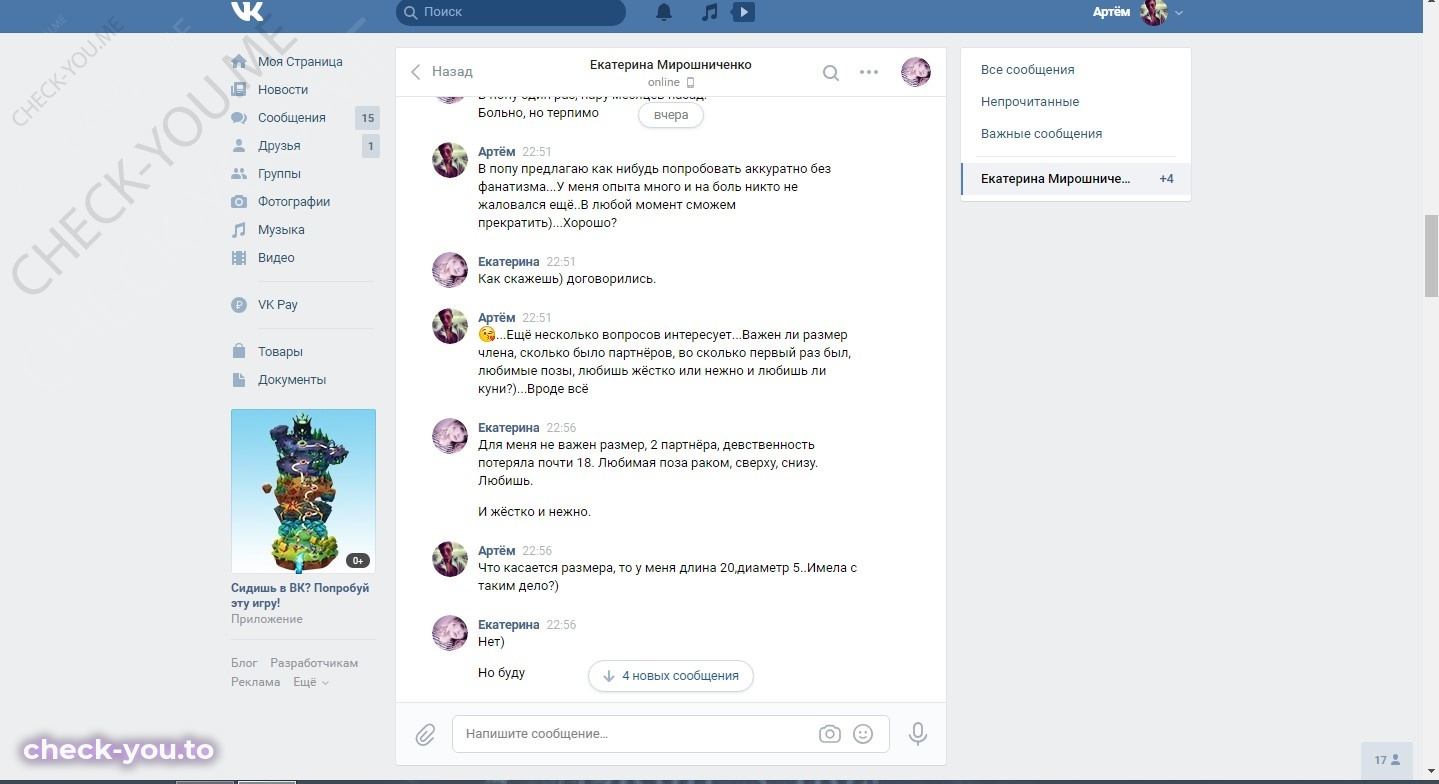Click the friends counter 1
The image size is (1439, 784).
371,146
